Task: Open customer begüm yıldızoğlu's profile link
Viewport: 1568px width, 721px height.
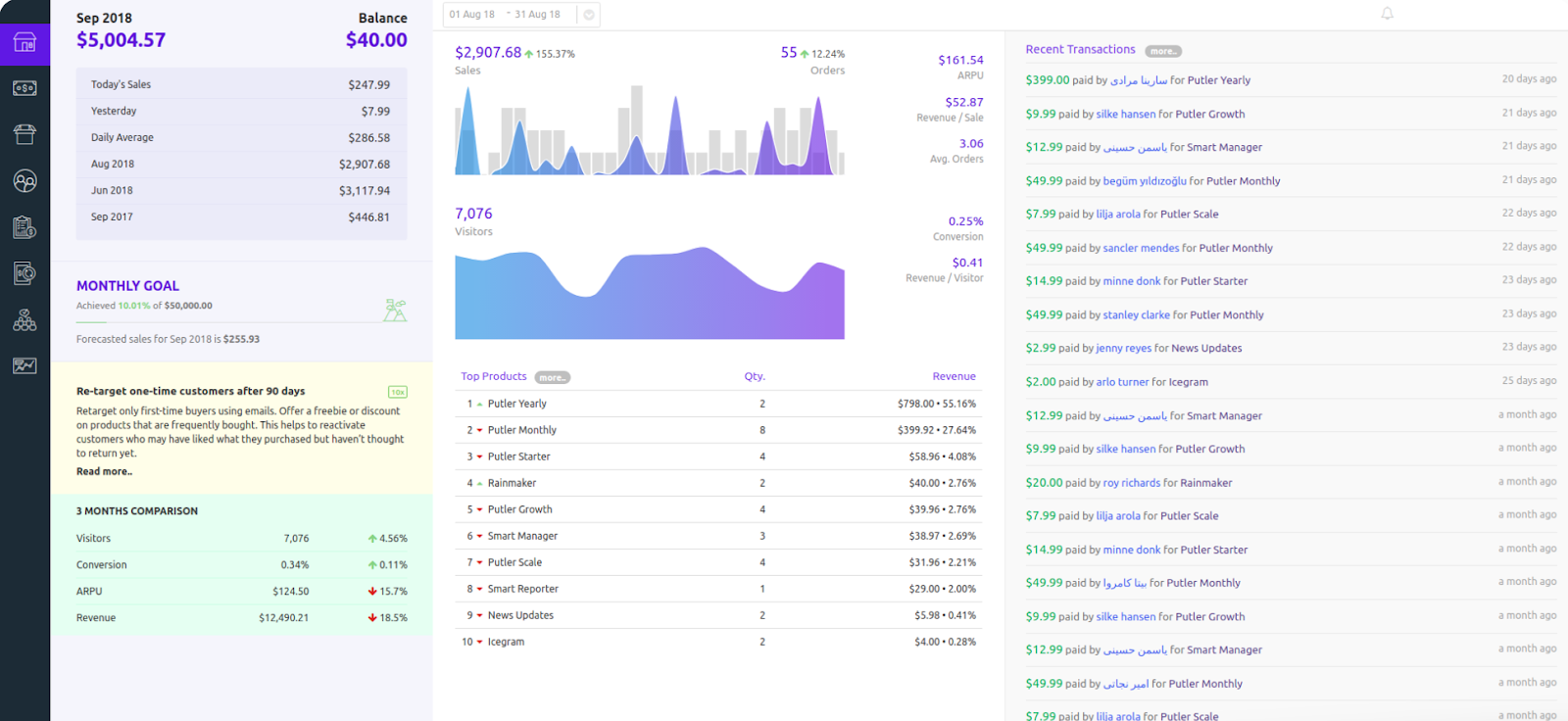Action: point(1145,181)
